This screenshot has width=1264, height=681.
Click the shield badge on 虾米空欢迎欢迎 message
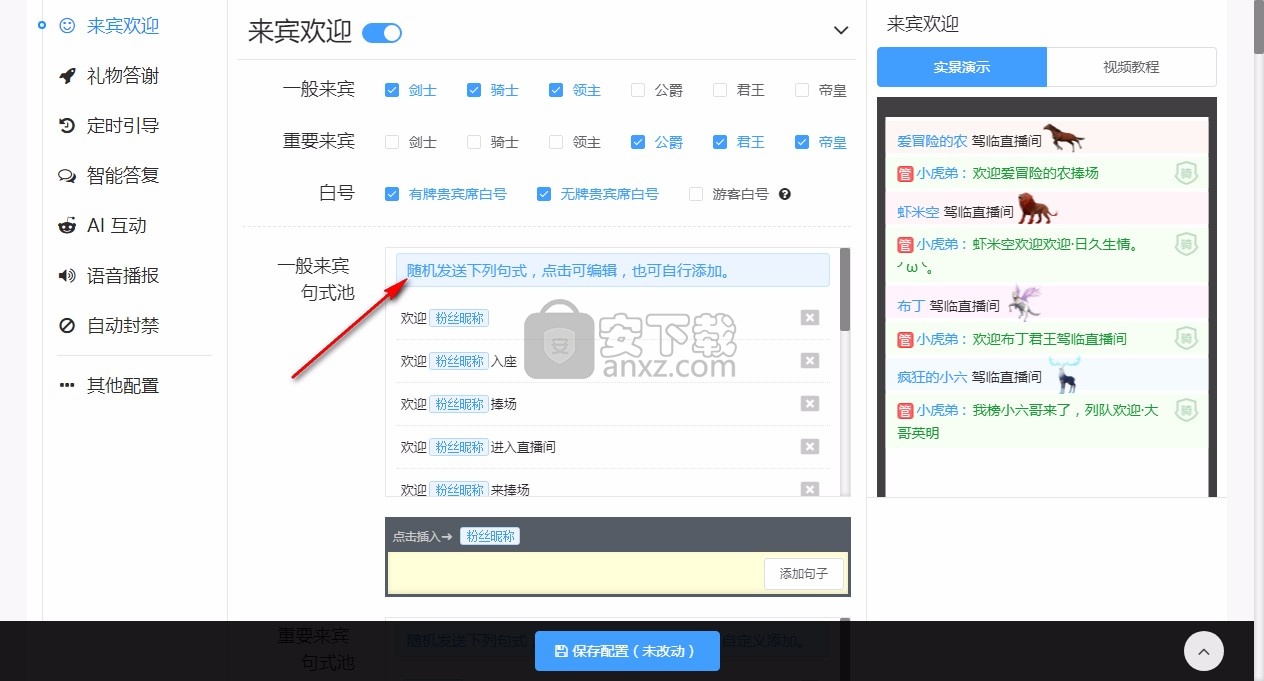1186,244
